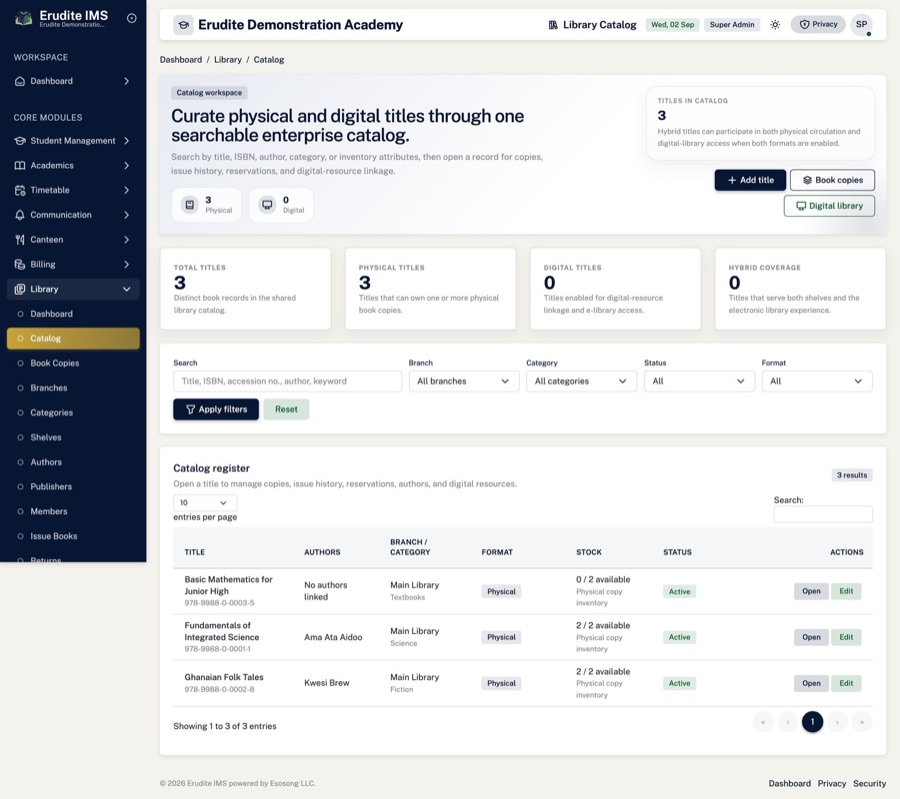The image size is (900, 799).
Task: Click the Super Admin role badge
Action: pyautogui.click(x=732, y=25)
